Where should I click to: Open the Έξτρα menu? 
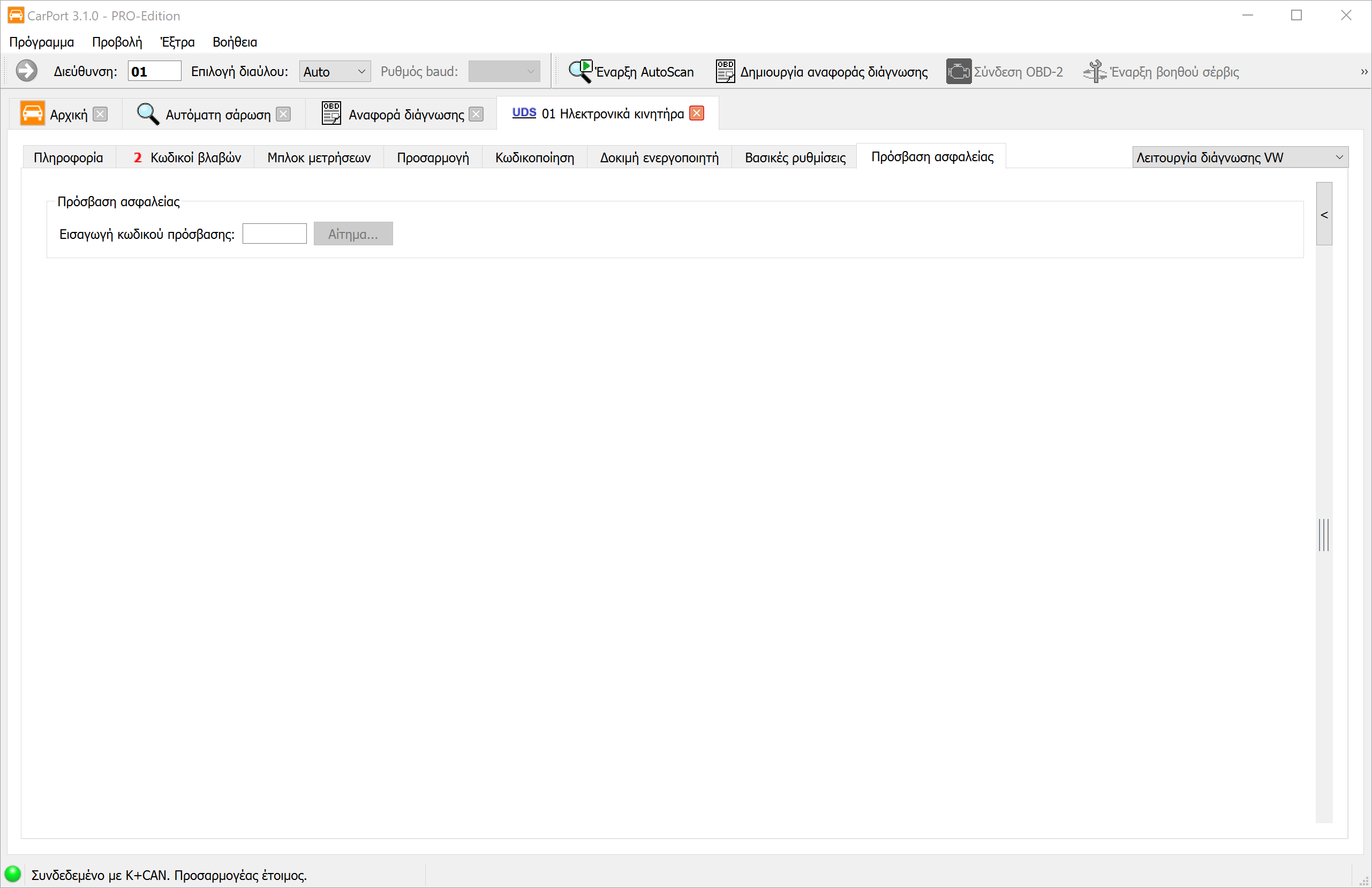tap(177, 42)
